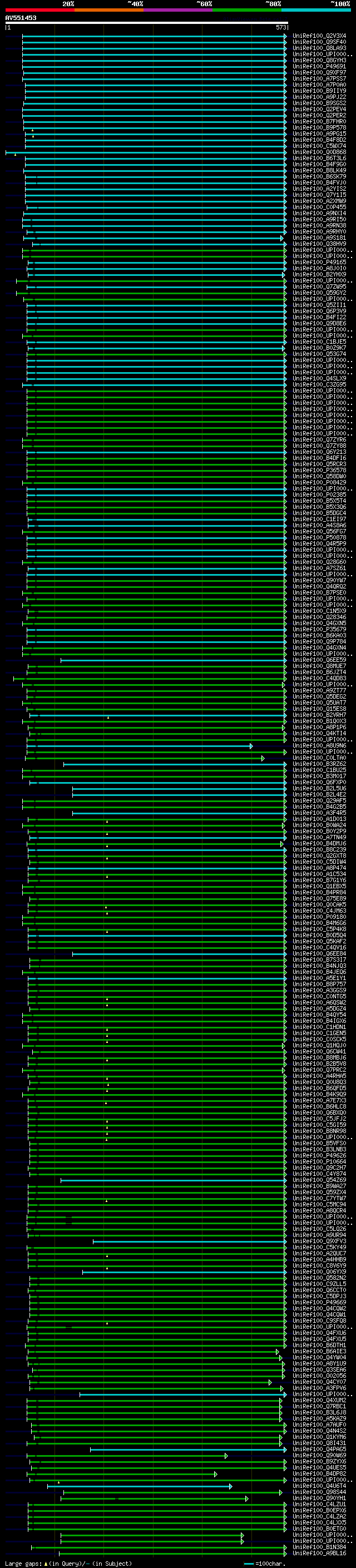Click the UniRef100_Q4U6T4 hit label
Viewport: 356px width, 1568px height.
319,1486
